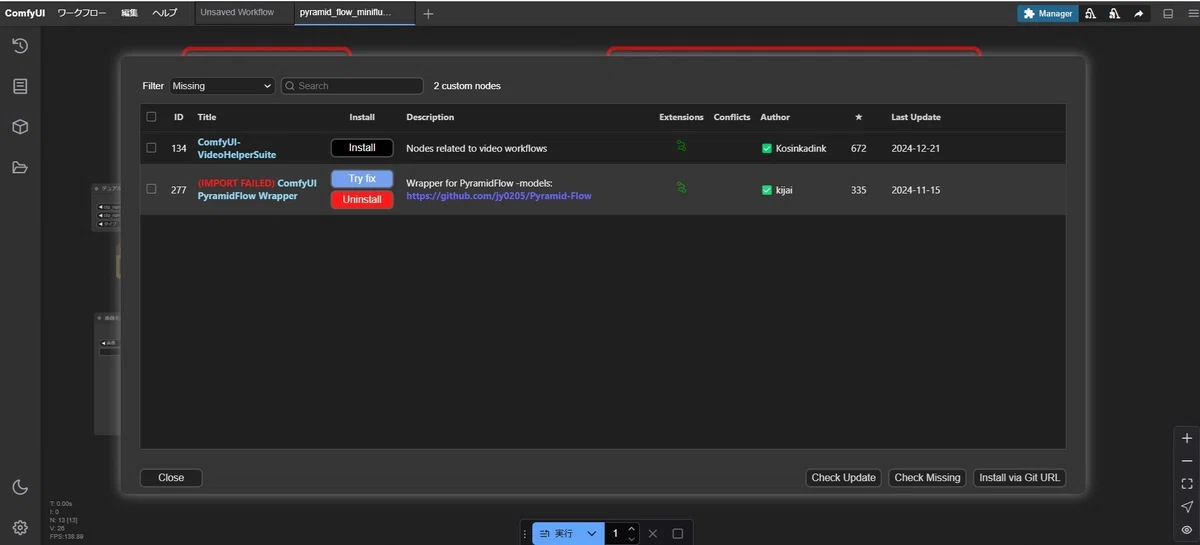
Task: Open the ComfyUI PyramidFlow Wrapper title link
Action: [257, 189]
